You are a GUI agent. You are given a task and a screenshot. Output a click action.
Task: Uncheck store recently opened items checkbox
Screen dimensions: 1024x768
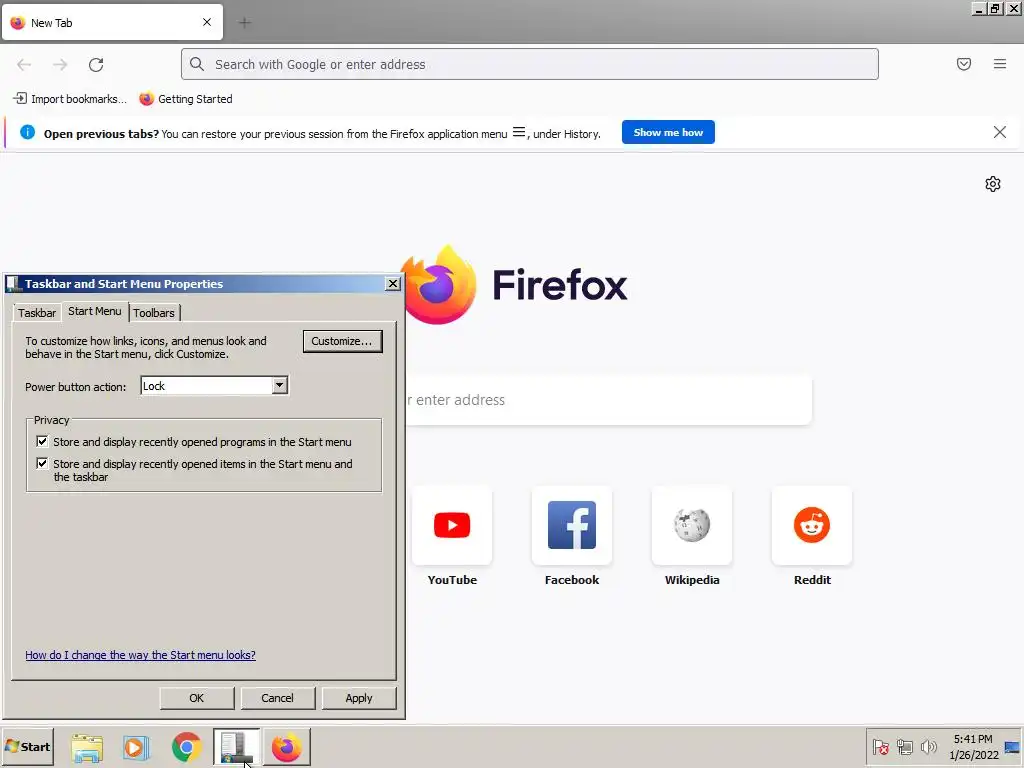(x=42, y=464)
